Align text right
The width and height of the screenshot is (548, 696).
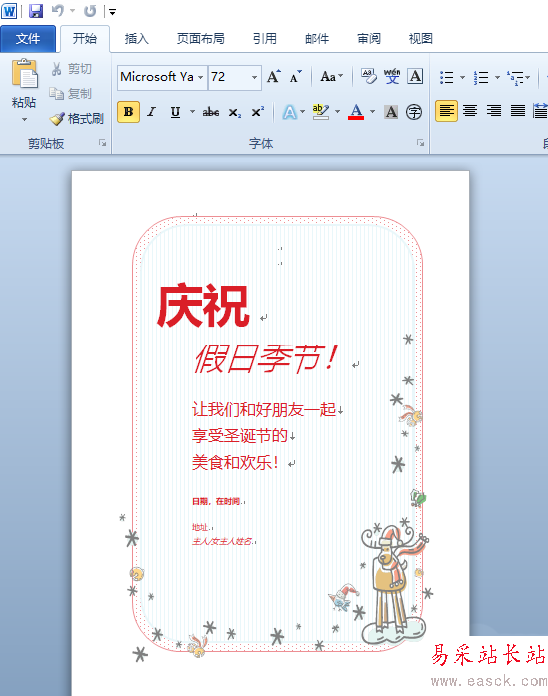pyautogui.click(x=494, y=111)
